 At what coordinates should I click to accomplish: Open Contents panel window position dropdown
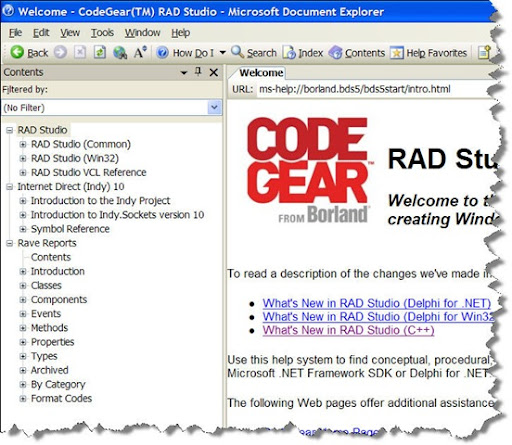click(184, 72)
